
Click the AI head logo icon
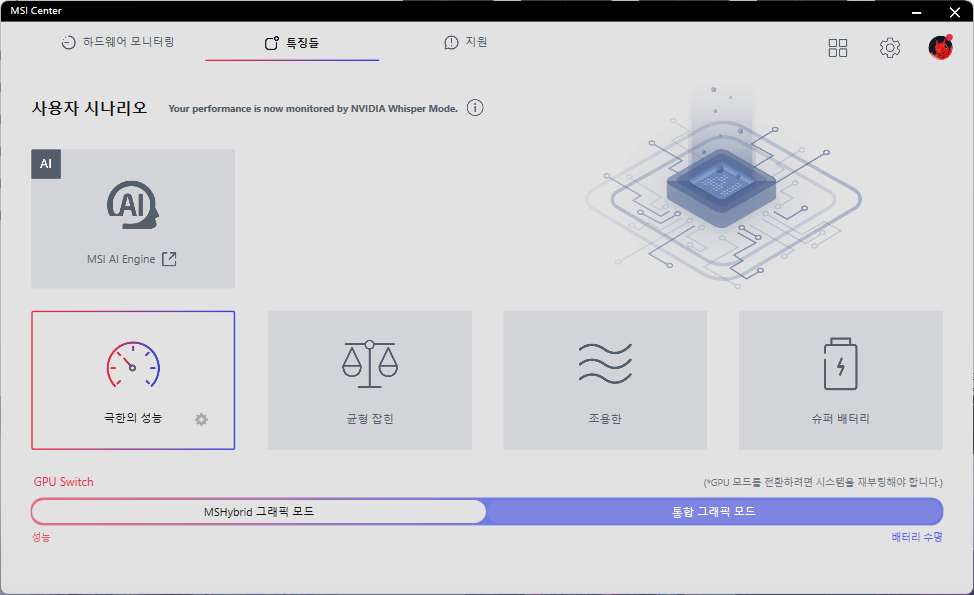(x=133, y=205)
